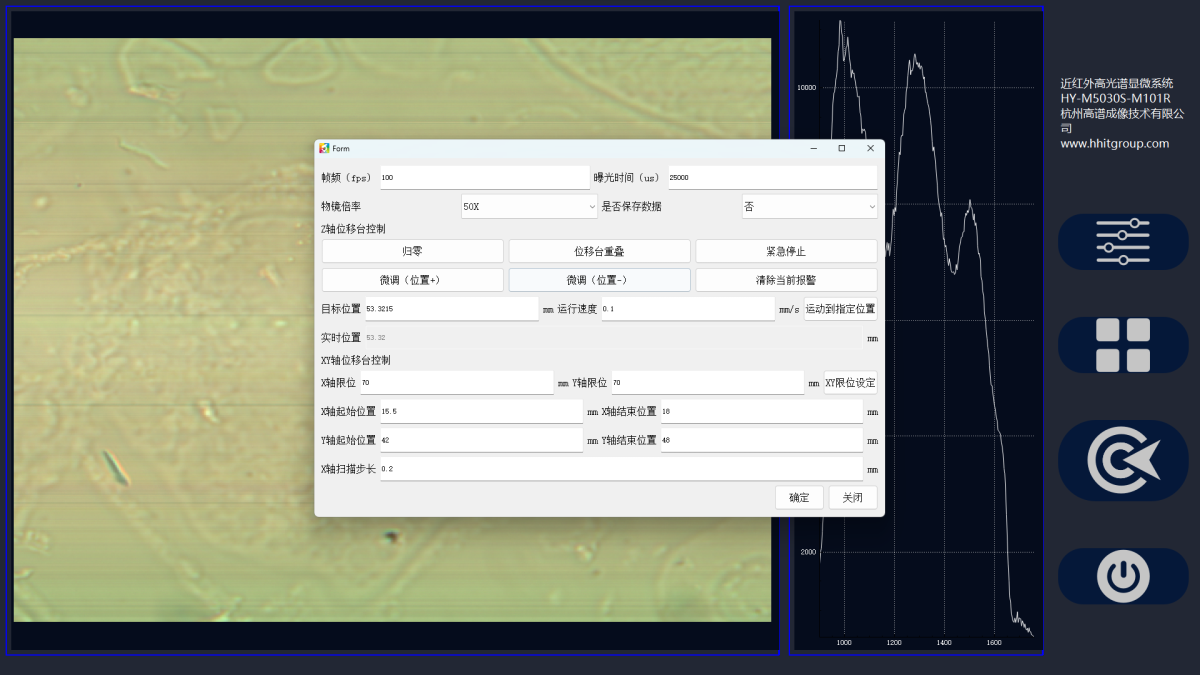
Task: Open the 是否保存数据 dropdown showing 否
Action: pos(809,205)
